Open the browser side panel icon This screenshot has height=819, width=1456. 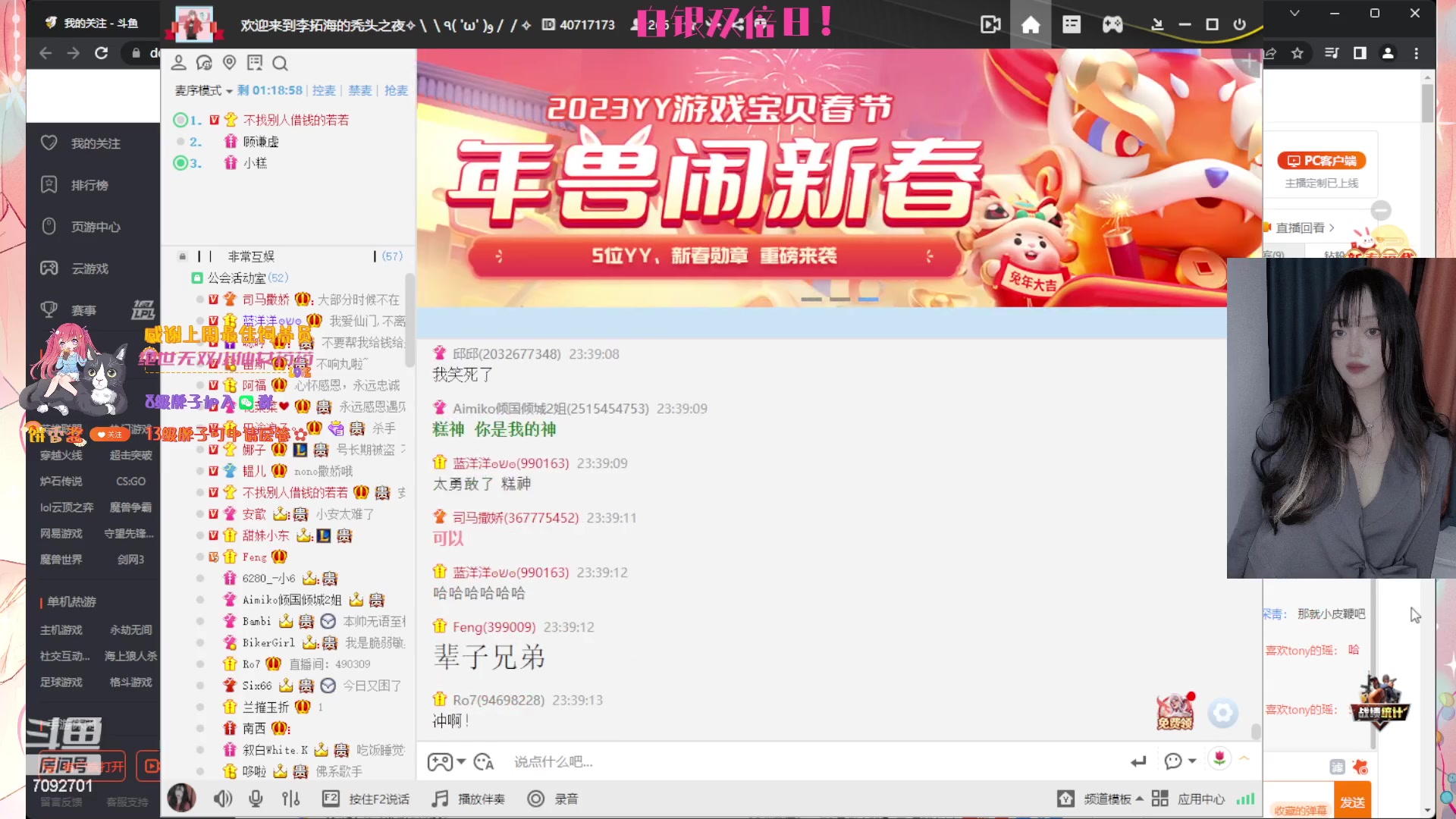(x=1360, y=53)
